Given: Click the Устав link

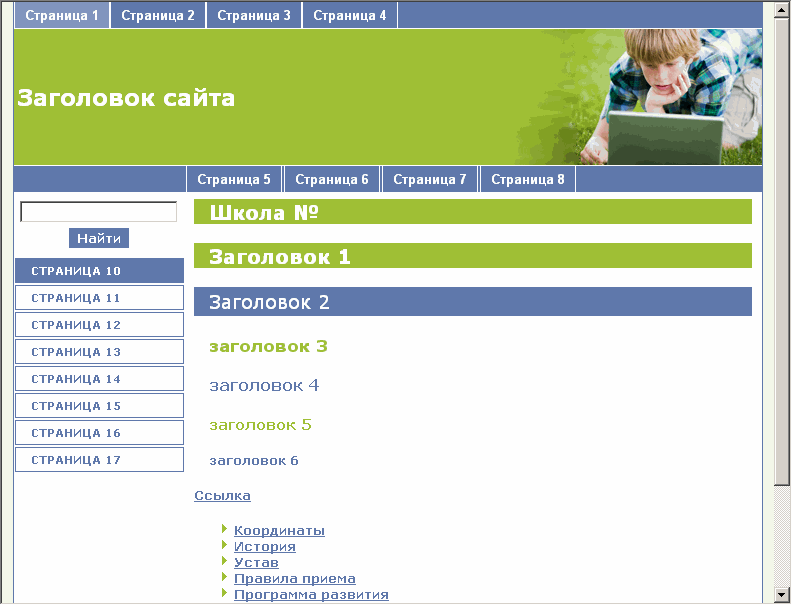Looking at the screenshot, I should point(256,562).
